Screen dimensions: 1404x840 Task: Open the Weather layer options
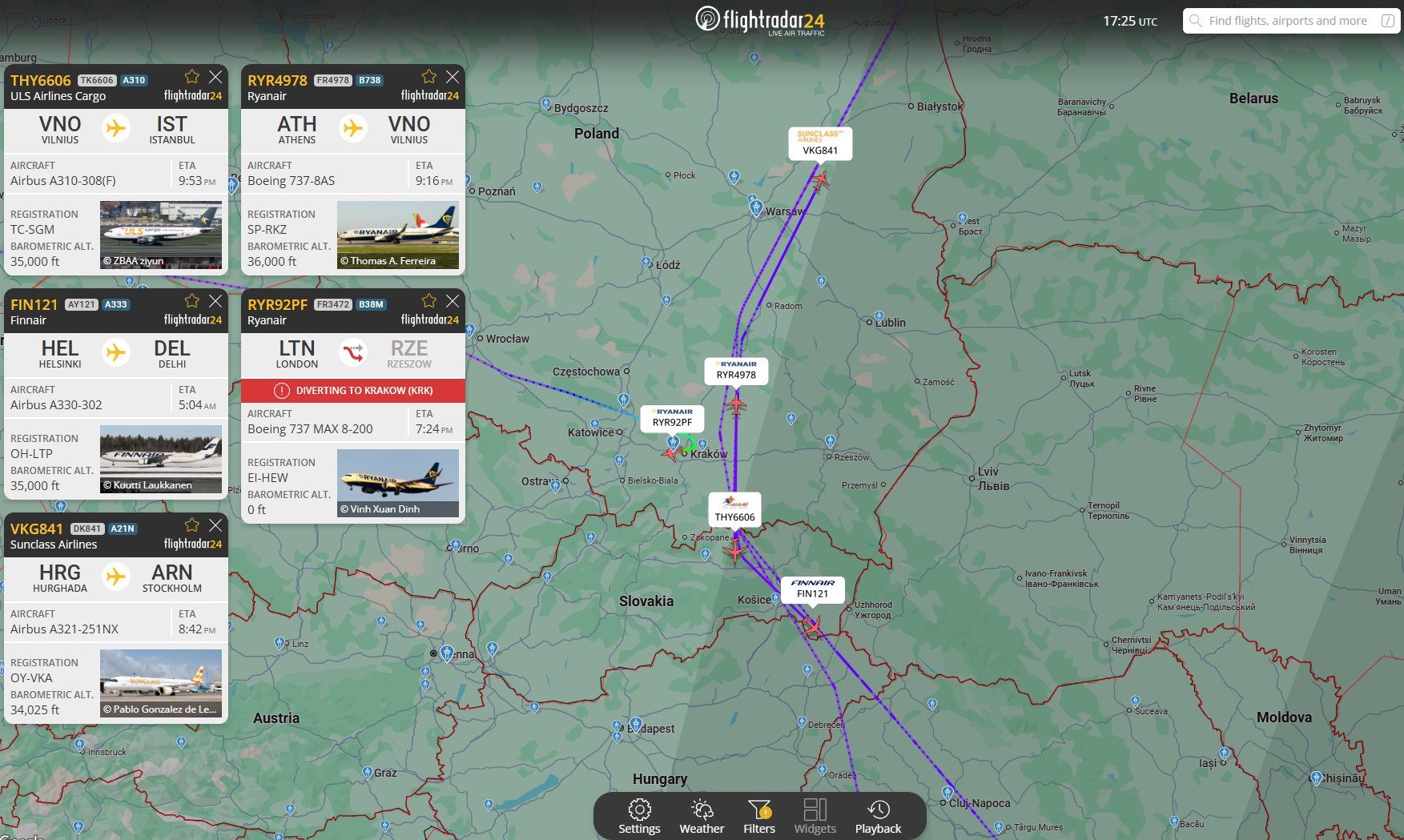coord(702,816)
